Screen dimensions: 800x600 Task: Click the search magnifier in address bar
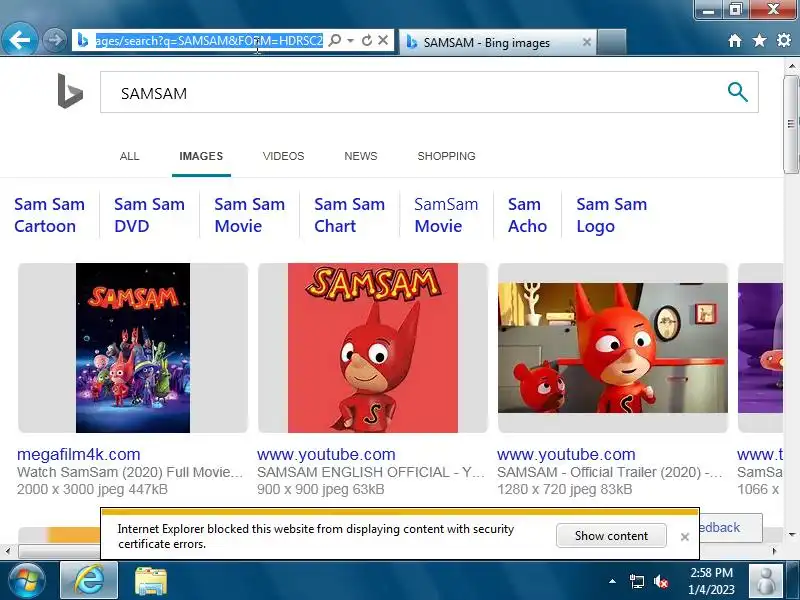[x=335, y=40]
